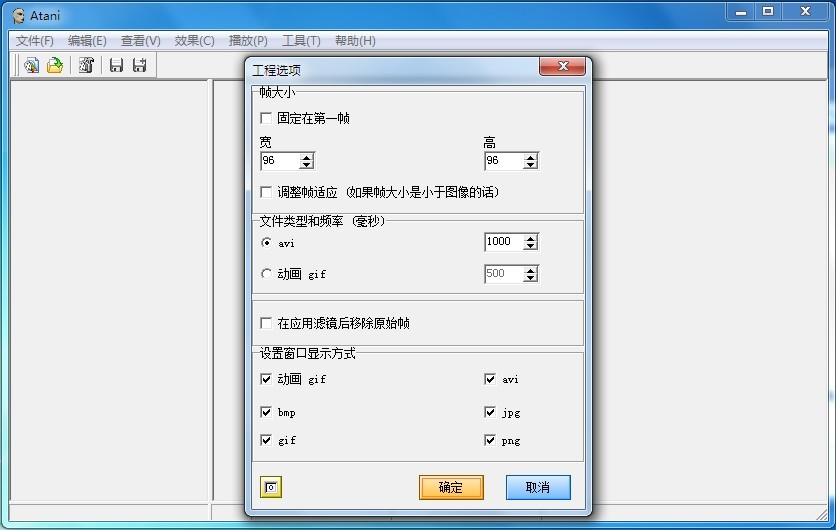The height and width of the screenshot is (530, 836).
Task: Decrease the 高 height spinner value
Action: pos(531,166)
